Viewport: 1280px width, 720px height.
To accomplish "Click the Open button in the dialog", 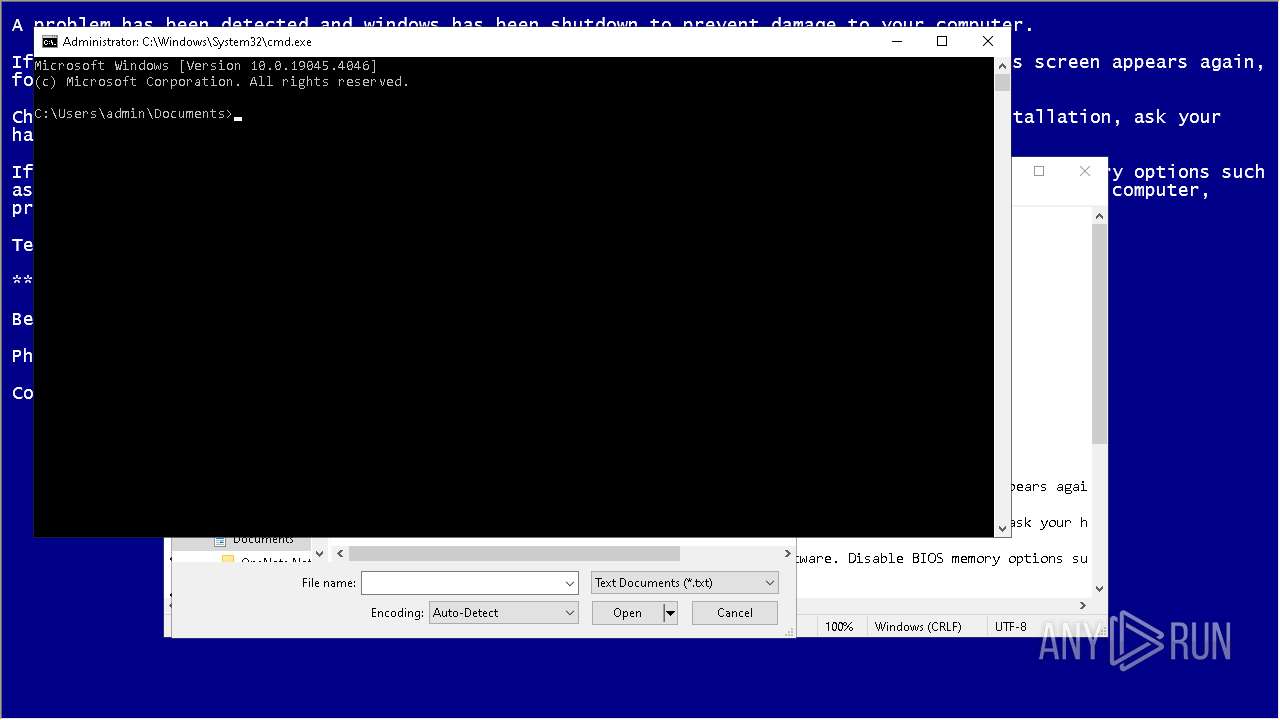I will pyautogui.click(x=627, y=613).
